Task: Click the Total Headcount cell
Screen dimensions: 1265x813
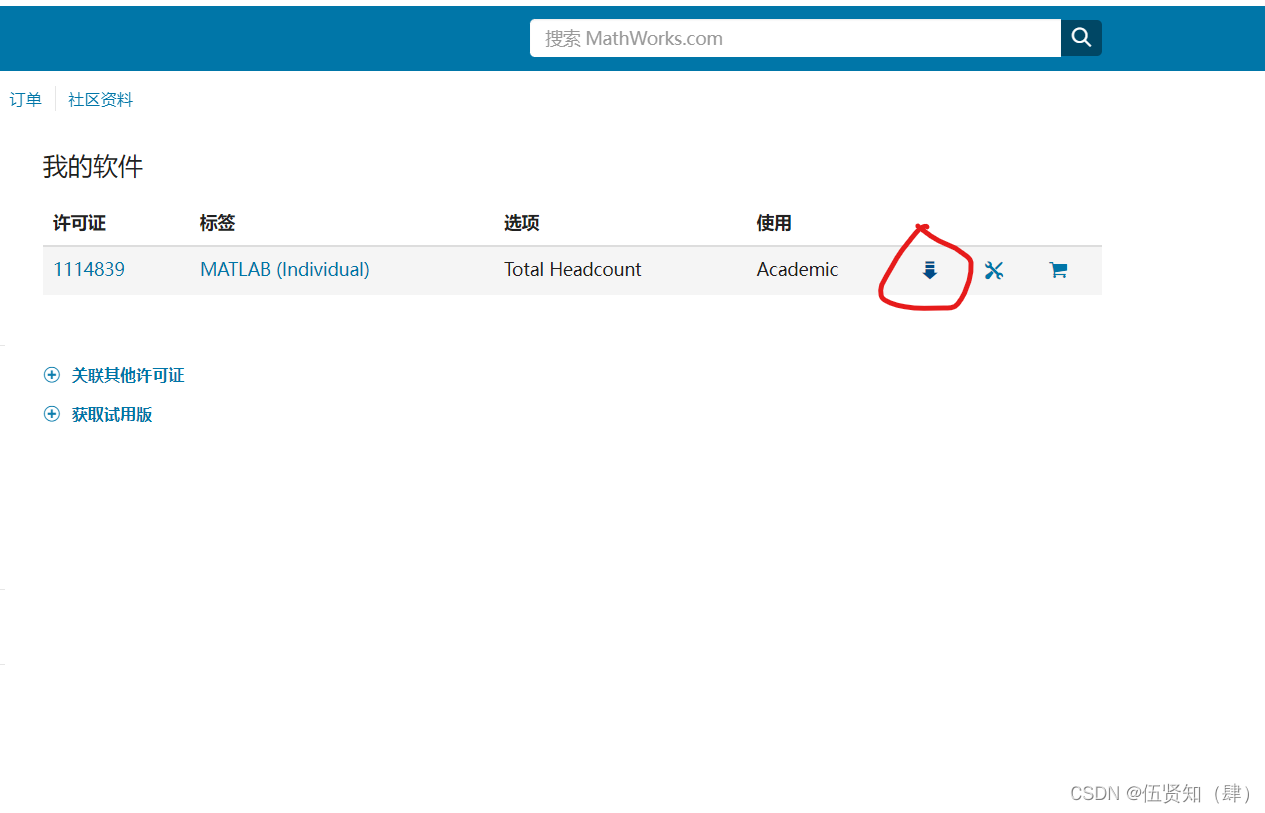Action: point(573,269)
